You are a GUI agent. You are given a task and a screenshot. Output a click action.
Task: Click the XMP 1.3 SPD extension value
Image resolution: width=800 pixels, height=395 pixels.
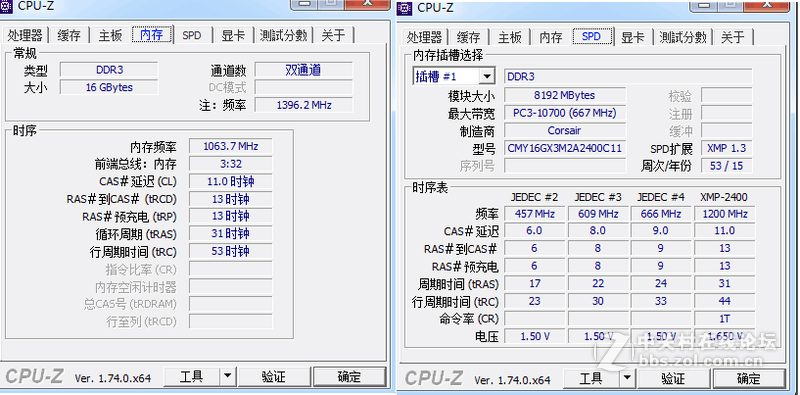click(727, 148)
